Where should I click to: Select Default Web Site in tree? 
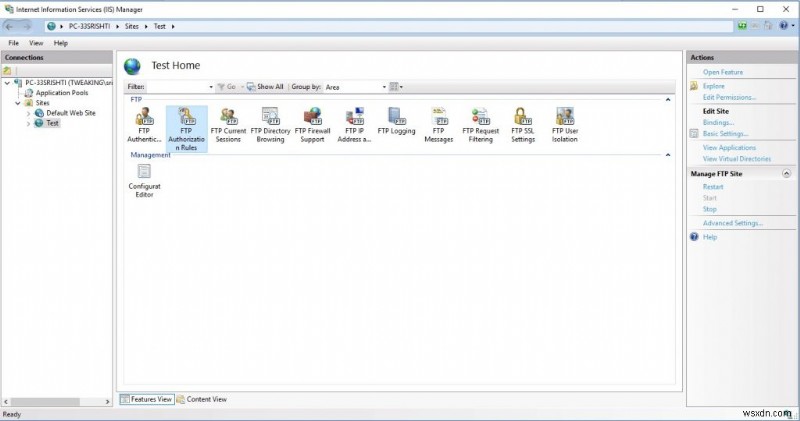coord(70,113)
